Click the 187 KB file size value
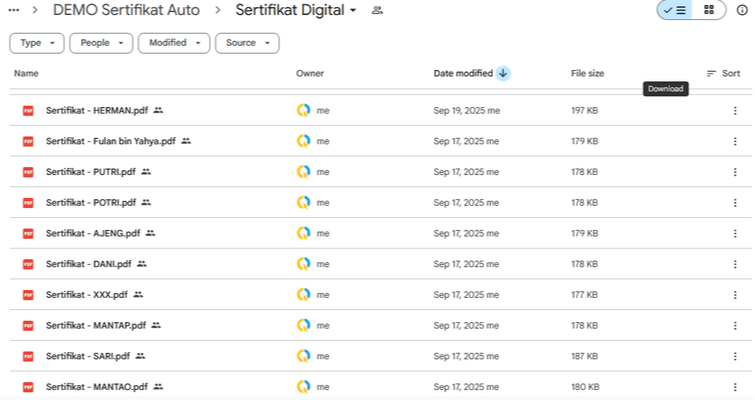Viewport: 755px width, 400px height. pos(585,356)
